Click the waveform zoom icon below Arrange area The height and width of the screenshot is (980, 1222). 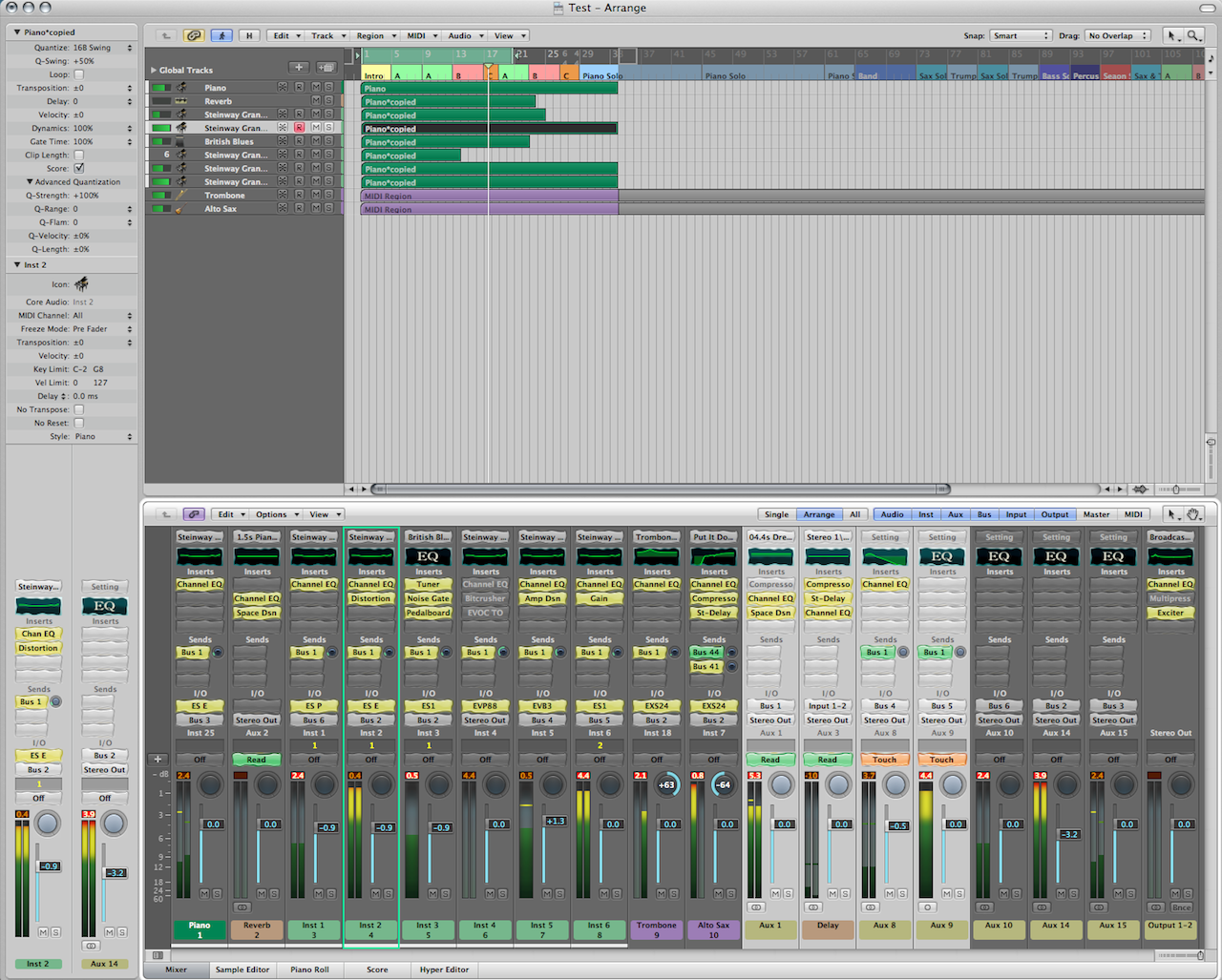click(1141, 489)
